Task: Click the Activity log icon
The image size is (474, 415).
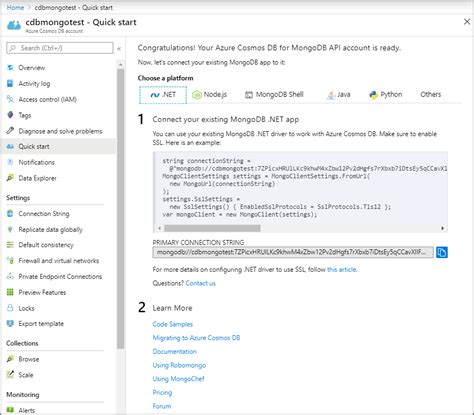Action: coord(10,83)
